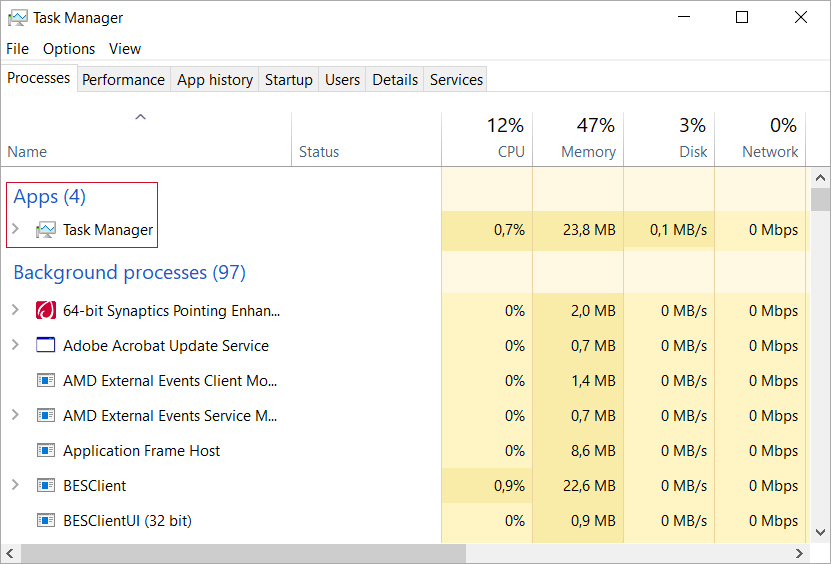This screenshot has width=831, height=564.
Task: Click the Adobe Acrobat Update Service icon
Action: click(45, 346)
